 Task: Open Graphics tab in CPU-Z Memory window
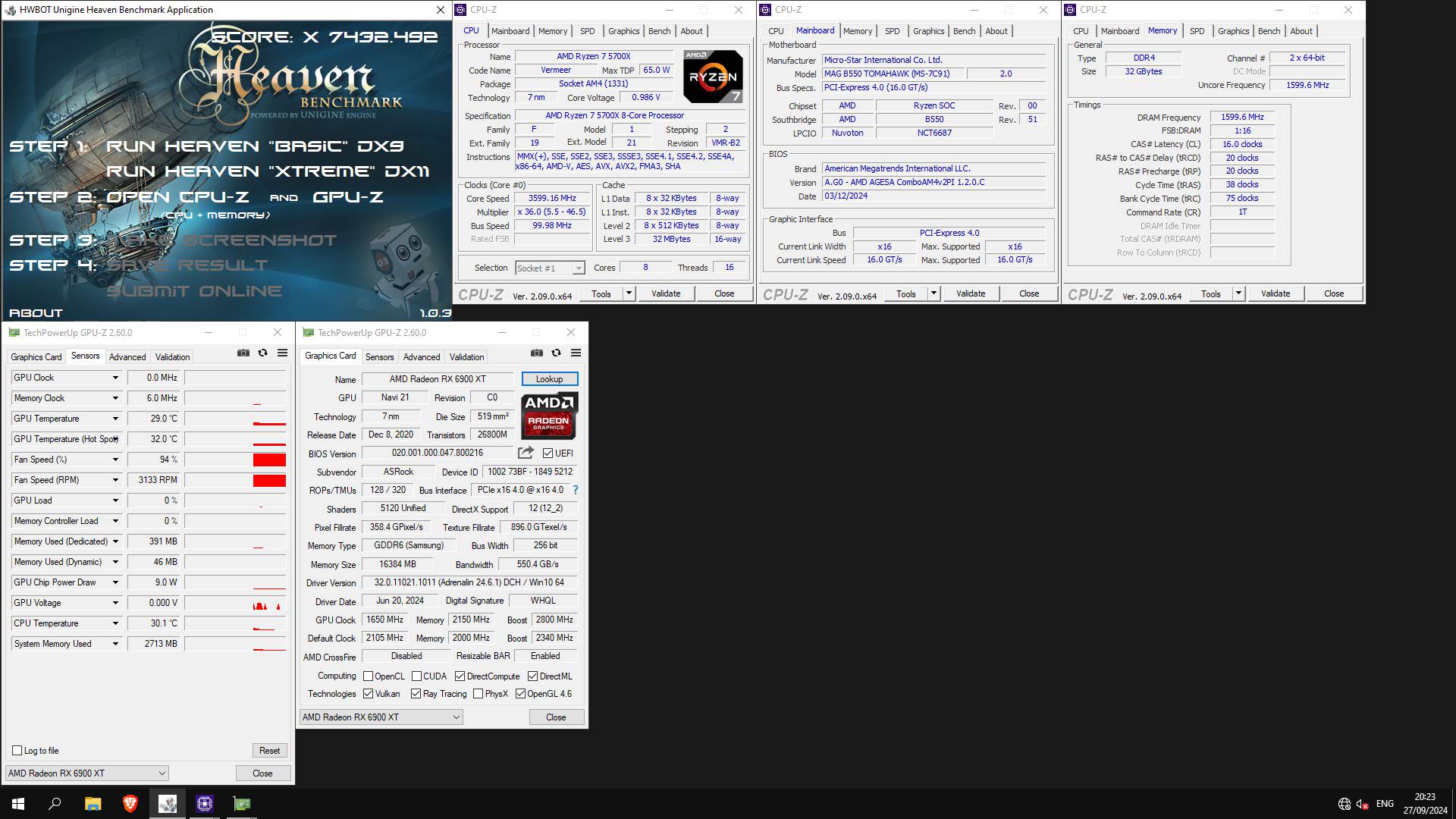click(x=1233, y=31)
